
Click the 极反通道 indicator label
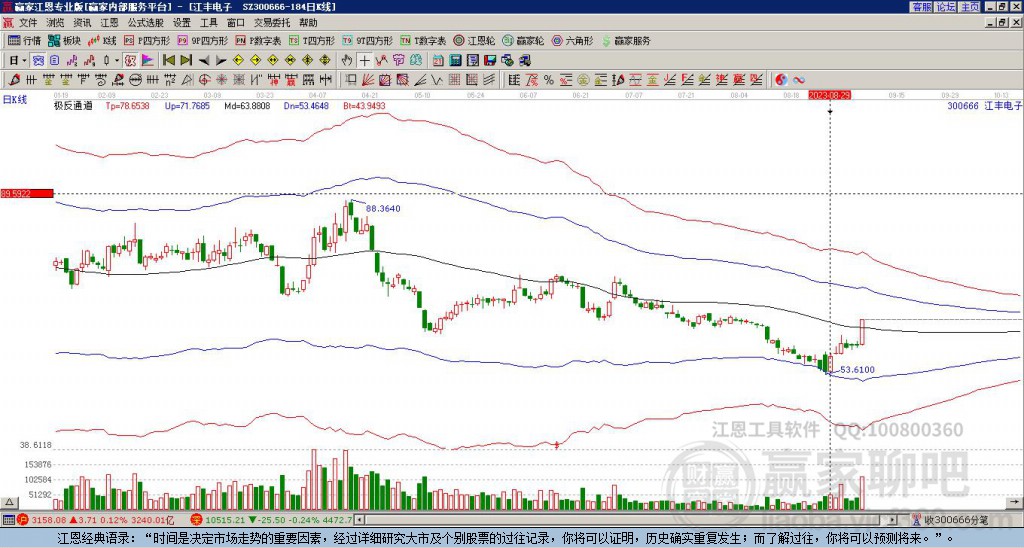73,105
